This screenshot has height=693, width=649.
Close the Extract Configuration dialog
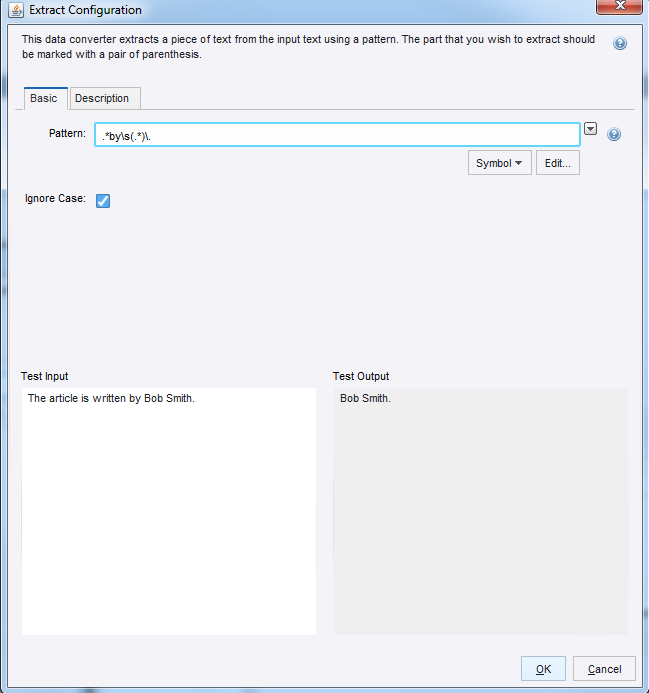tap(619, 6)
